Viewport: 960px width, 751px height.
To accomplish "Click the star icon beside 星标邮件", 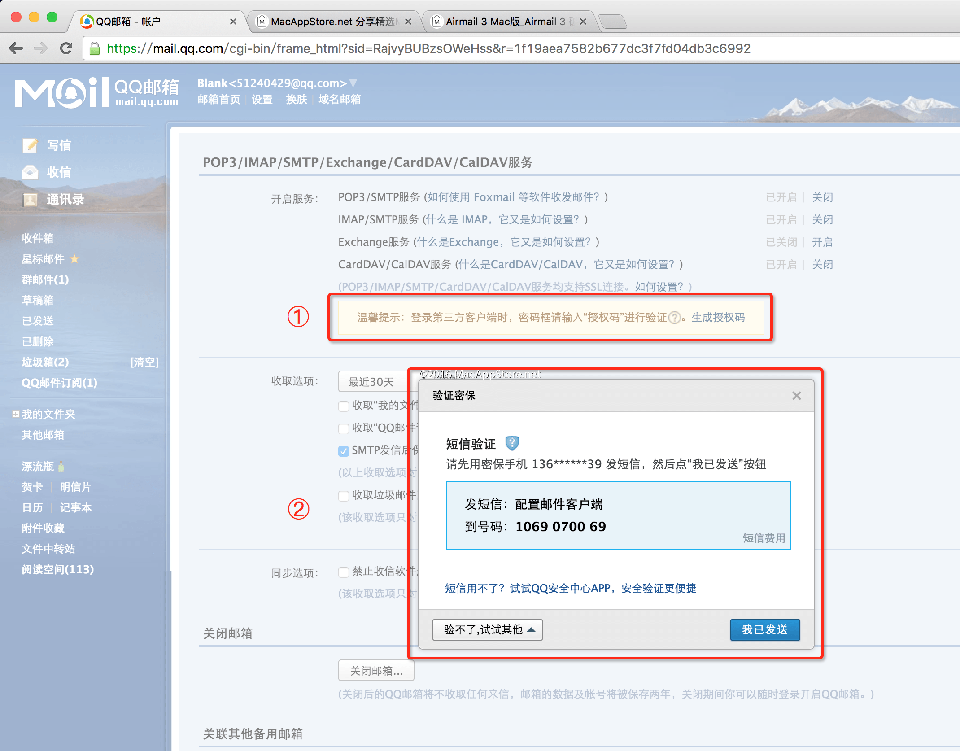I will tap(74, 259).
